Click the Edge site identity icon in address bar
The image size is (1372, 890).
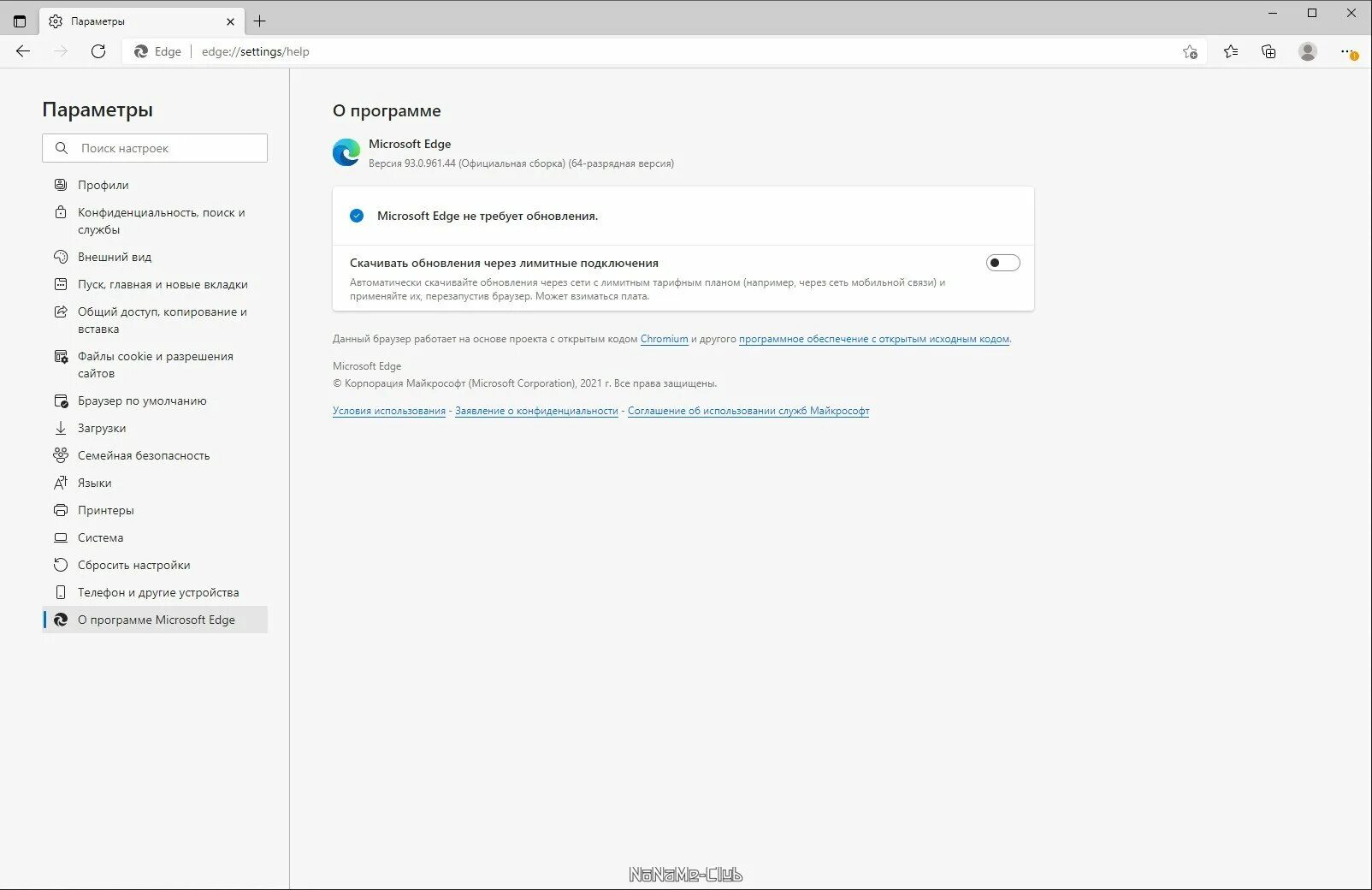[141, 51]
